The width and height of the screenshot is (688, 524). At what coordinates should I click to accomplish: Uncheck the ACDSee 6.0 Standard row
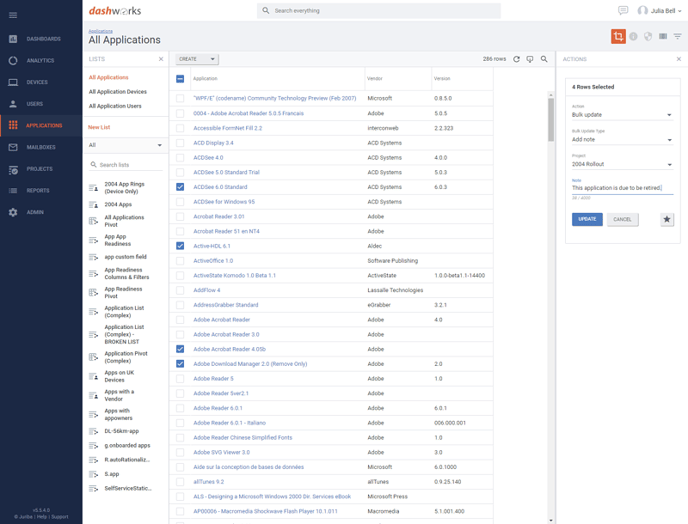click(180, 187)
